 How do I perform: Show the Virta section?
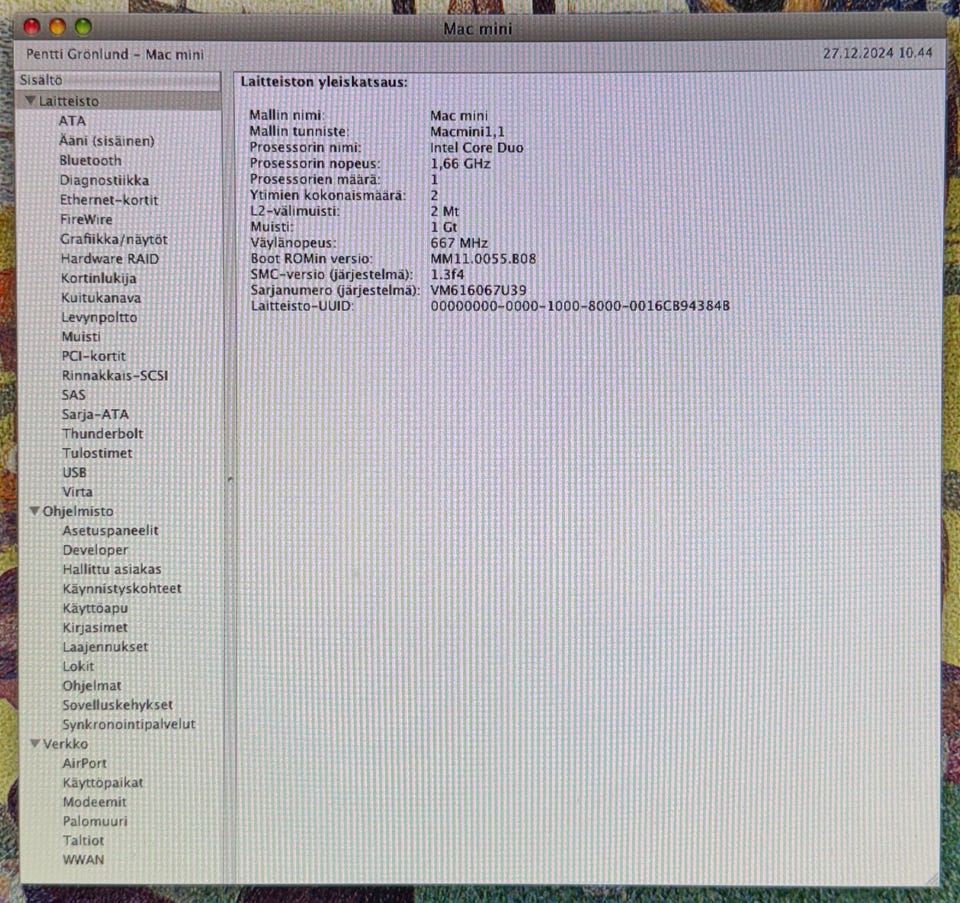pyautogui.click(x=77, y=492)
